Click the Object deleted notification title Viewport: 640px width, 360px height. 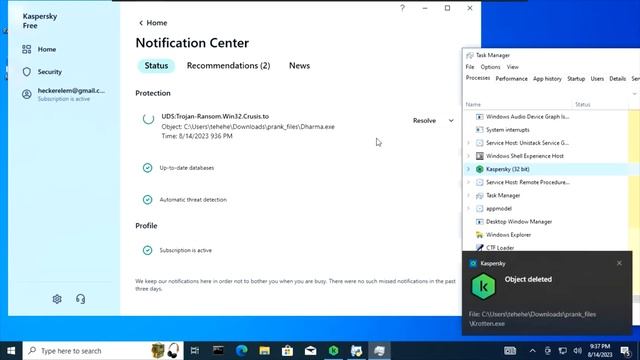pos(528,280)
